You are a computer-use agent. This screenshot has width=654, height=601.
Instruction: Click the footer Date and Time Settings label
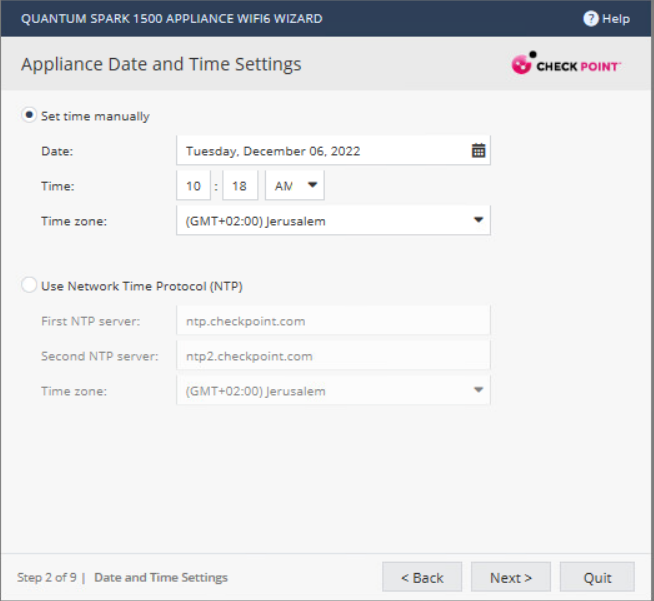pyautogui.click(x=161, y=578)
